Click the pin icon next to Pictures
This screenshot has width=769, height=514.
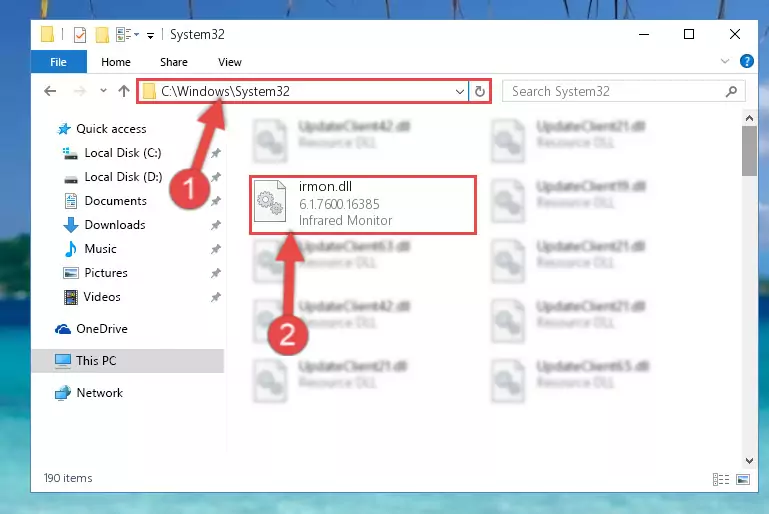pos(216,273)
